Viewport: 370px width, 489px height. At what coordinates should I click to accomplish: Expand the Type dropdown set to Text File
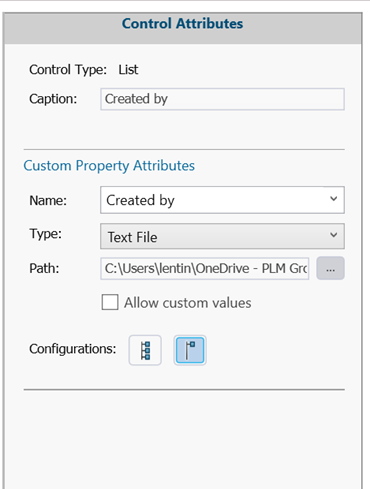coord(222,236)
